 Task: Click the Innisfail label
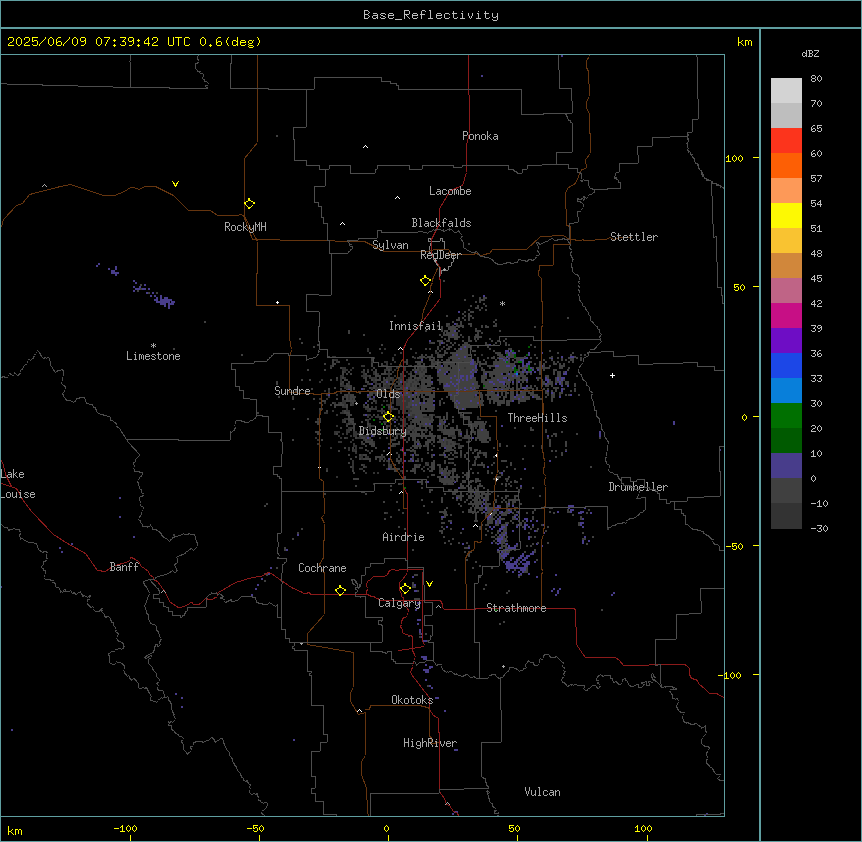[x=415, y=326]
